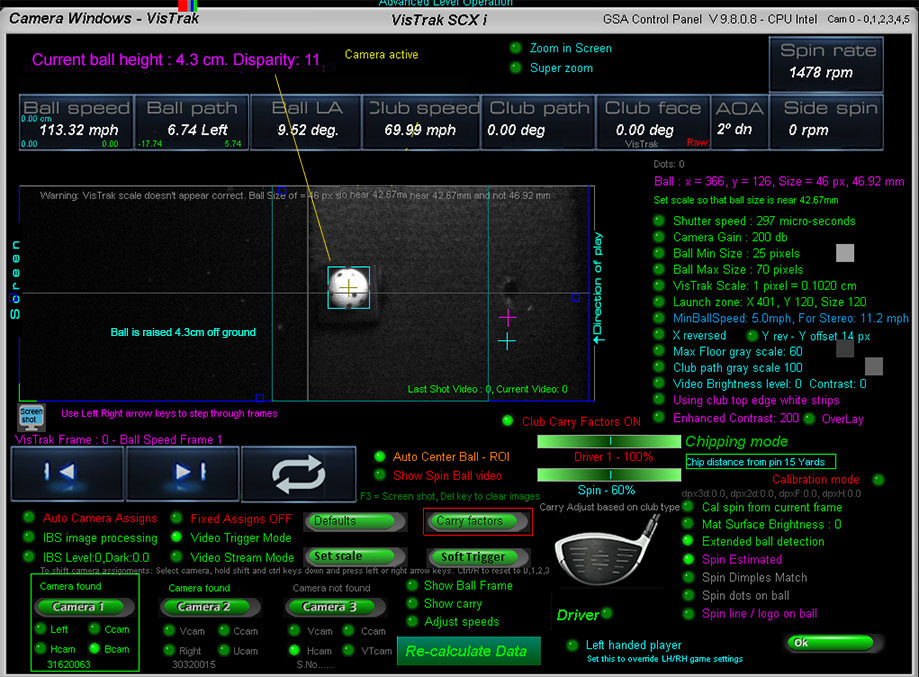Screen dimensions: 919x677
Task: Toggle Fixed Assigns OFF
Action: (x=176, y=518)
